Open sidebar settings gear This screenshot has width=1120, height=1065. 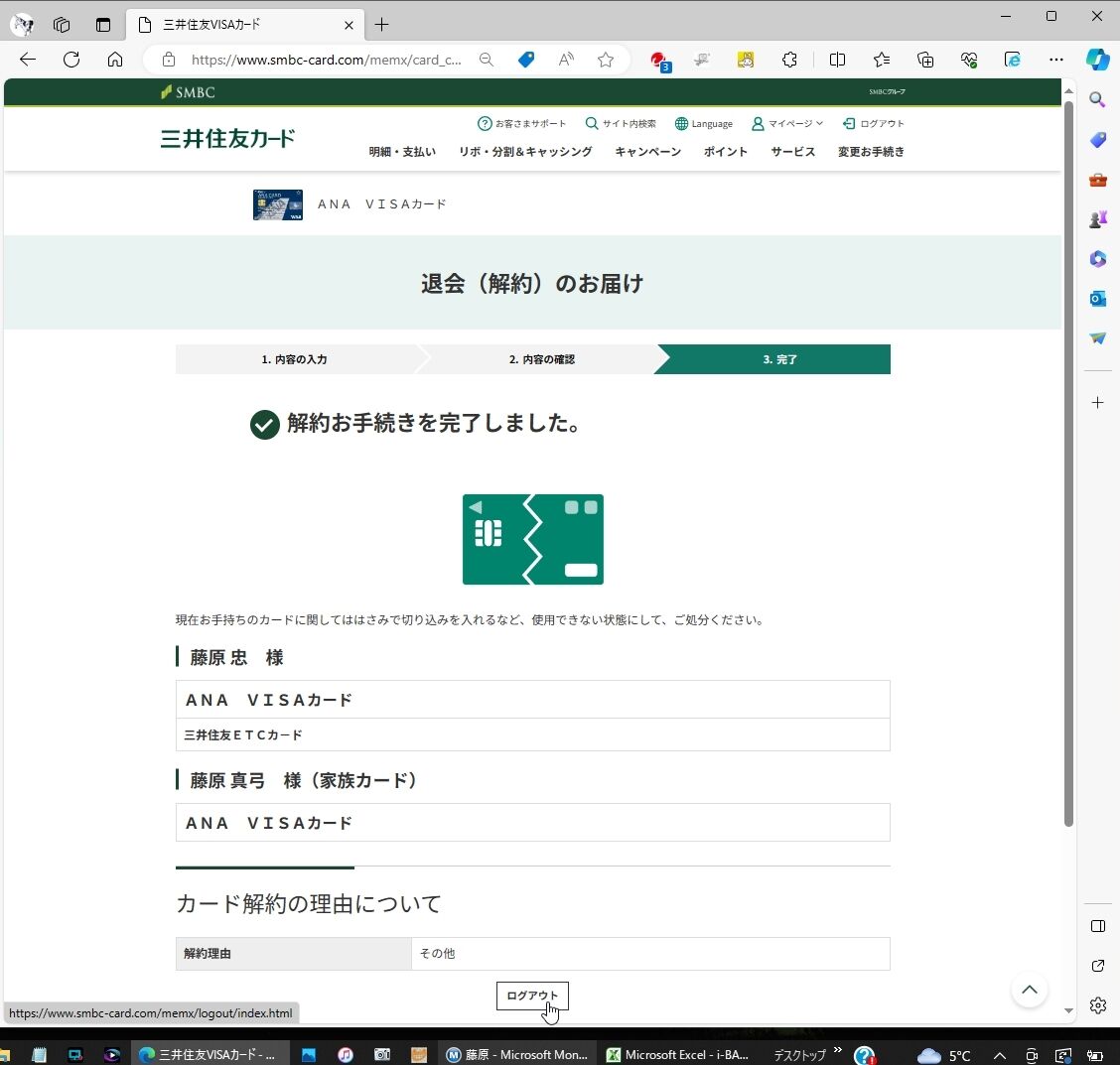pos(1098,1005)
